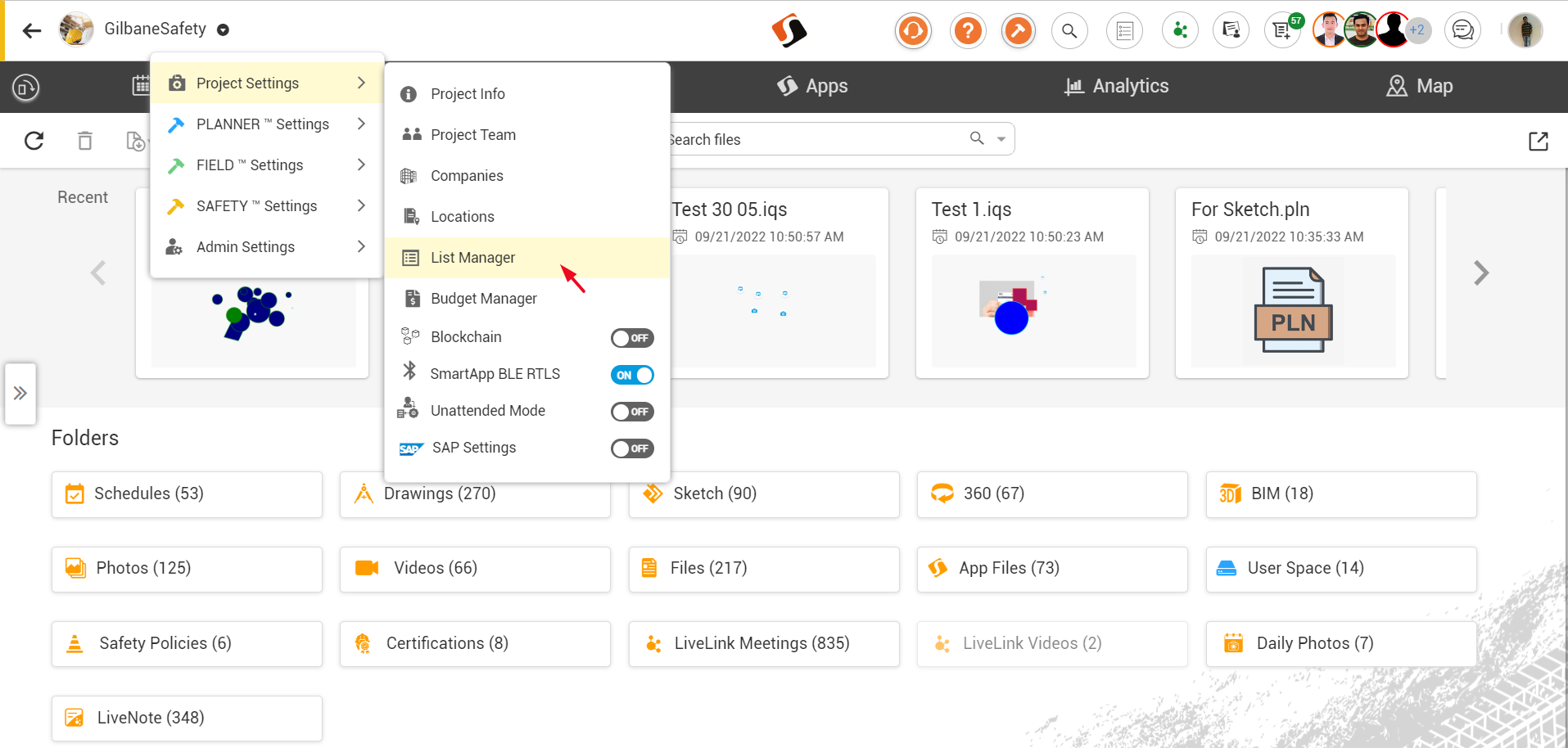The height and width of the screenshot is (748, 1568).
Task: Expand Project Settings submenu
Action: [268, 83]
